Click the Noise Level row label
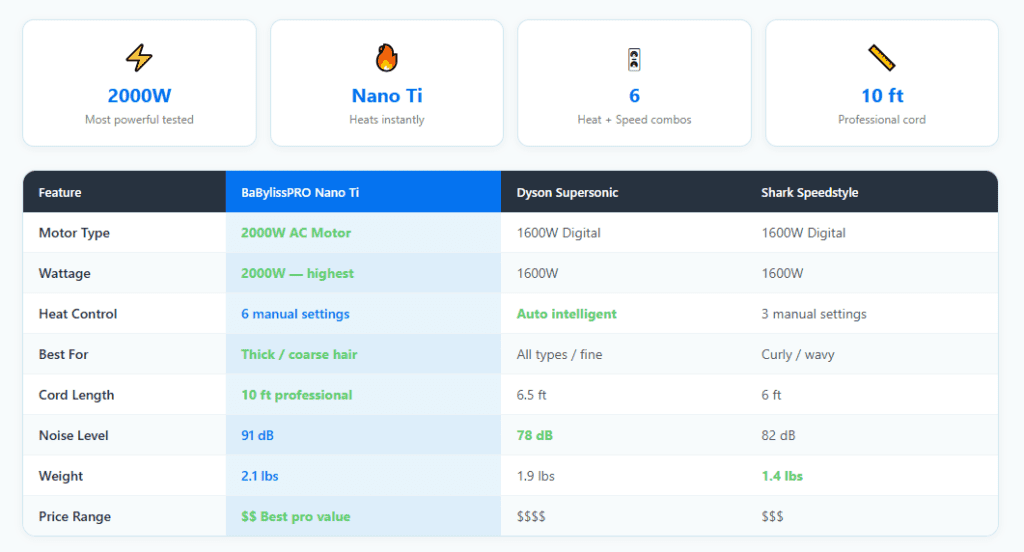The width and height of the screenshot is (1024, 552). 73,435
